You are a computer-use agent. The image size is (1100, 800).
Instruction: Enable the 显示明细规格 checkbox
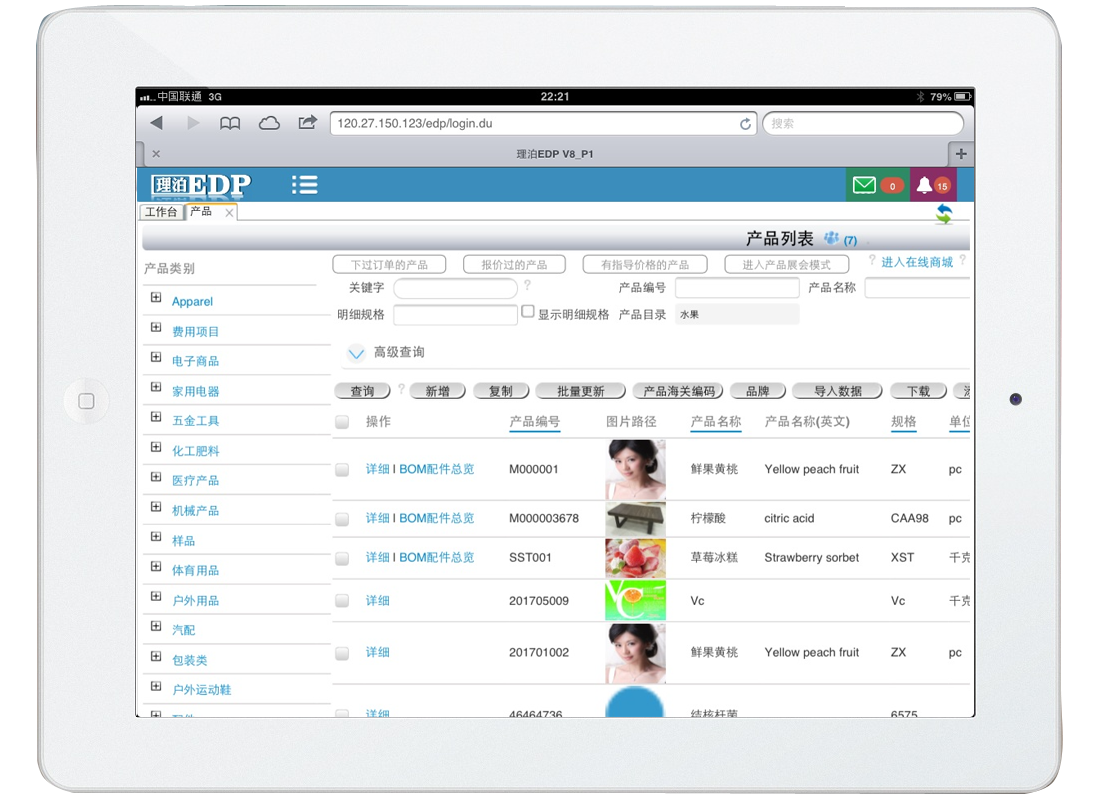528,312
